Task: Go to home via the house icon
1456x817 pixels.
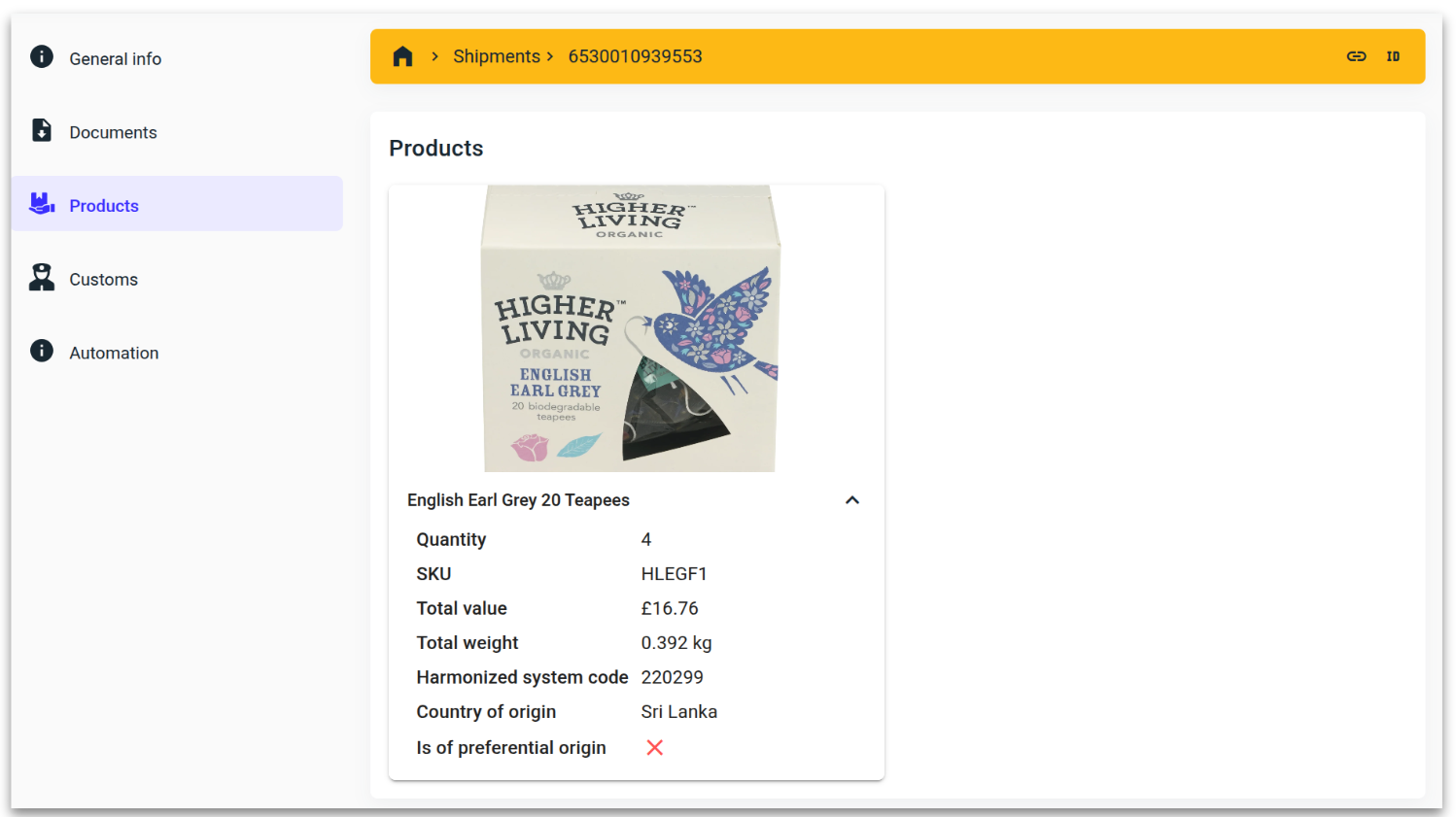Action: pos(402,56)
